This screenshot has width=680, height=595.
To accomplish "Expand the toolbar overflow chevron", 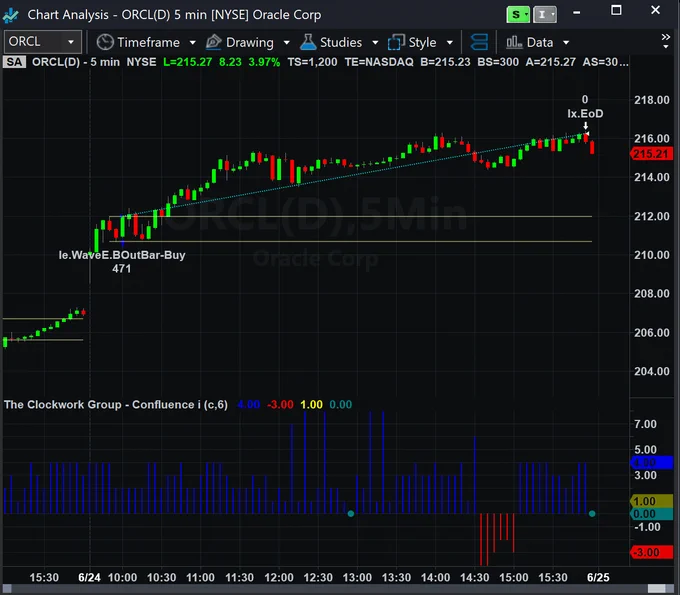I will point(666,40).
